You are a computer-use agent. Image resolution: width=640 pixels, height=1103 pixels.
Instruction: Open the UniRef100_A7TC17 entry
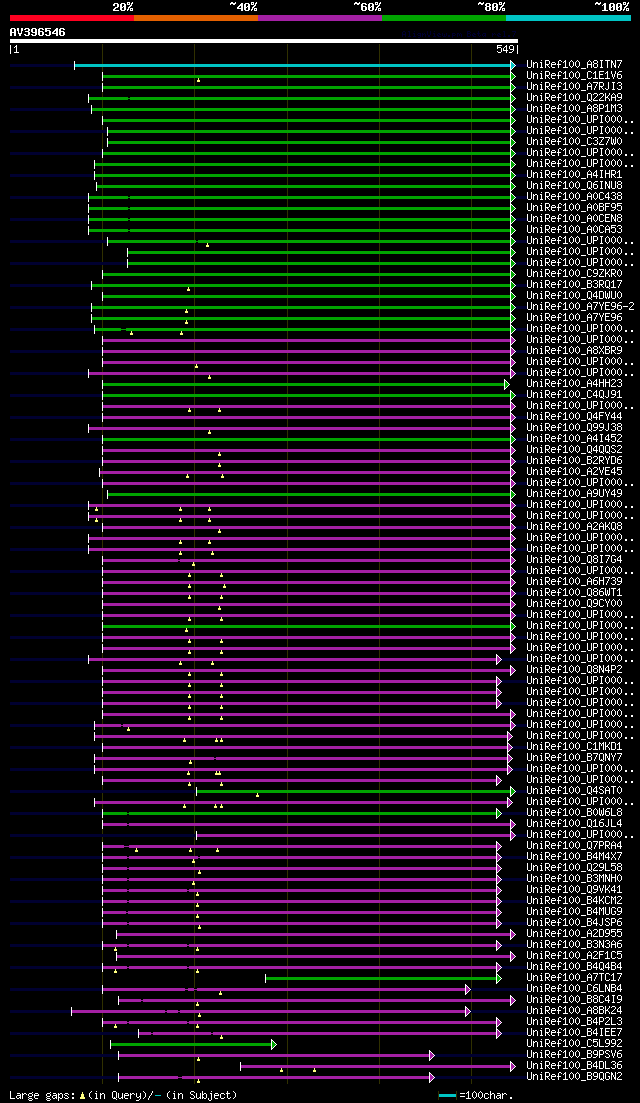(x=574, y=977)
